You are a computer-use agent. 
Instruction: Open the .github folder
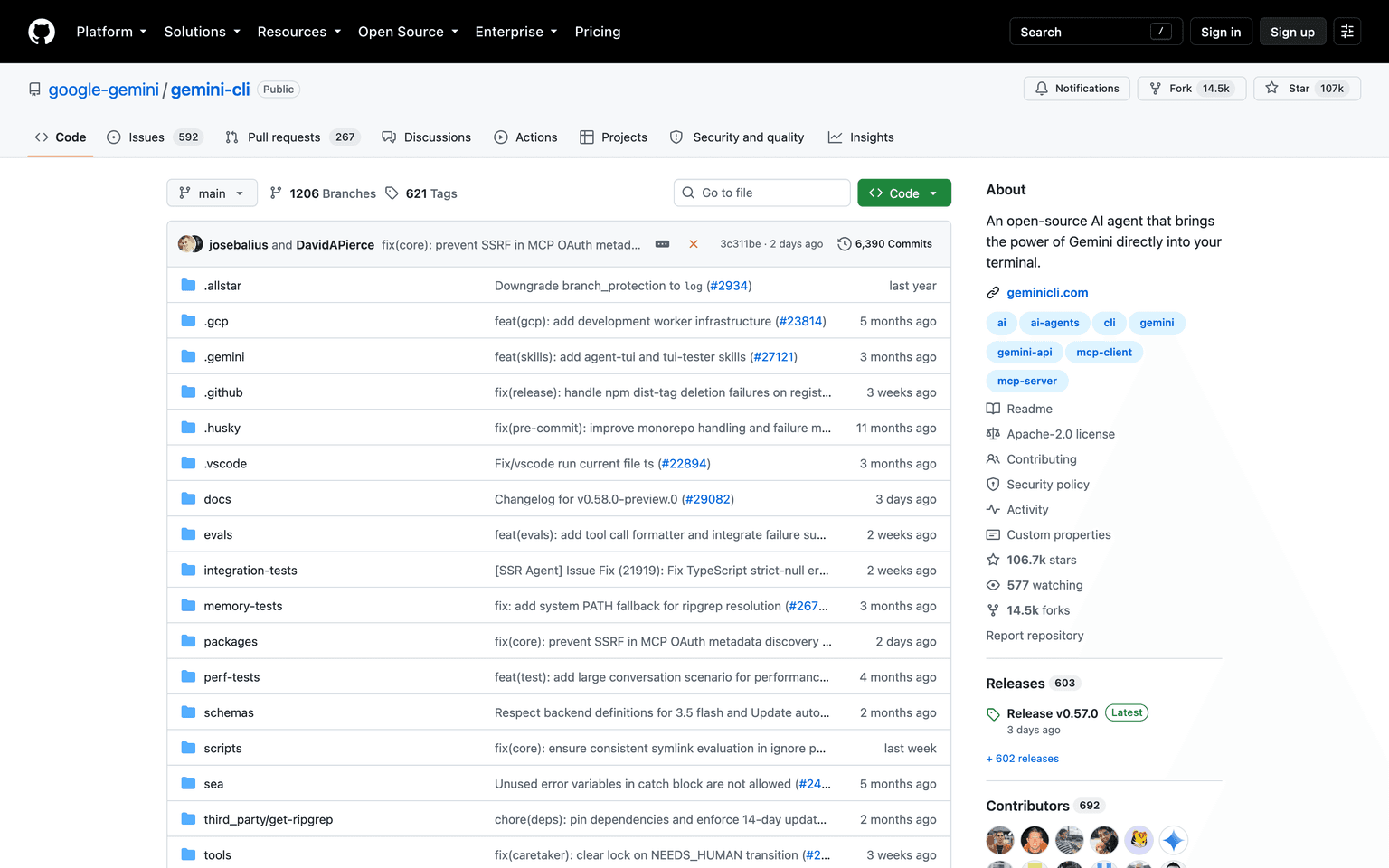[223, 392]
